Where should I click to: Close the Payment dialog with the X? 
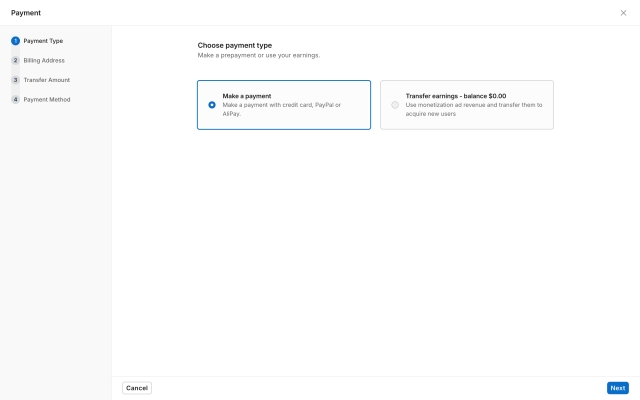[x=623, y=13]
